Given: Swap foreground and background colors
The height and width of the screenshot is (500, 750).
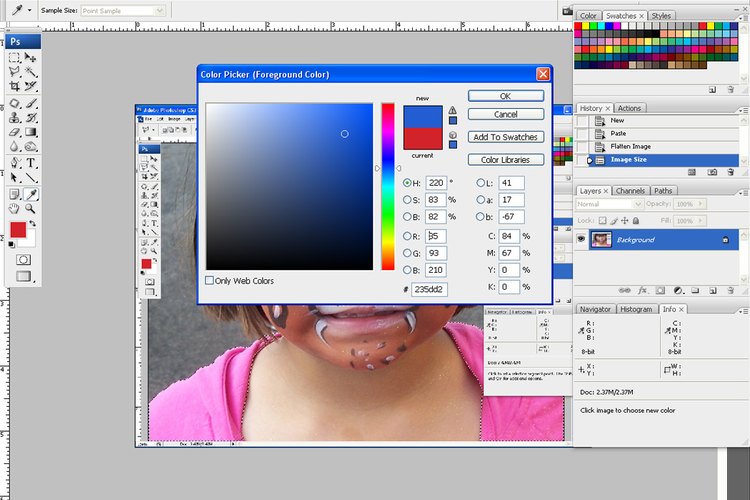Looking at the screenshot, I should (33, 223).
